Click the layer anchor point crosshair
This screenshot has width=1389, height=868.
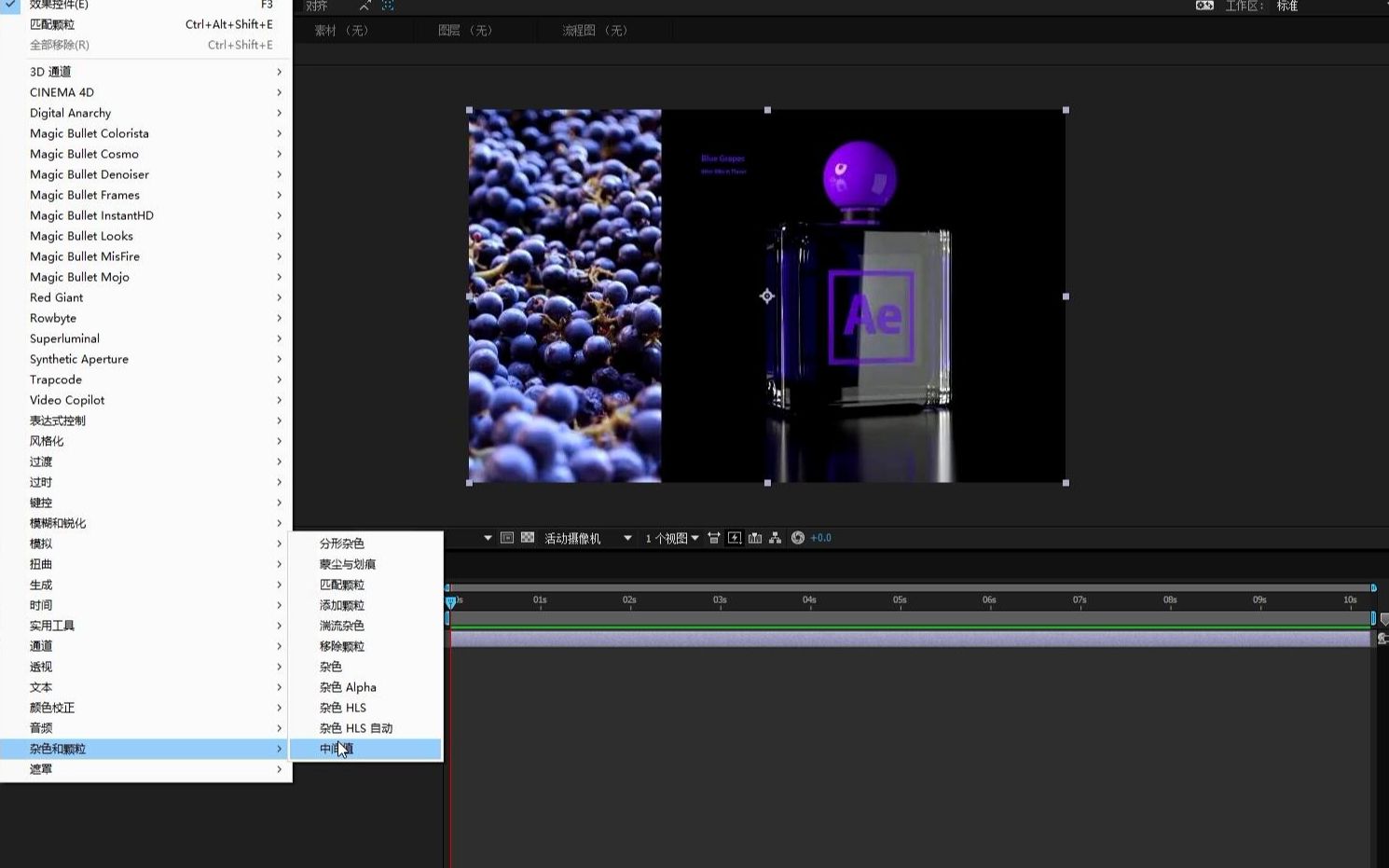(x=767, y=296)
